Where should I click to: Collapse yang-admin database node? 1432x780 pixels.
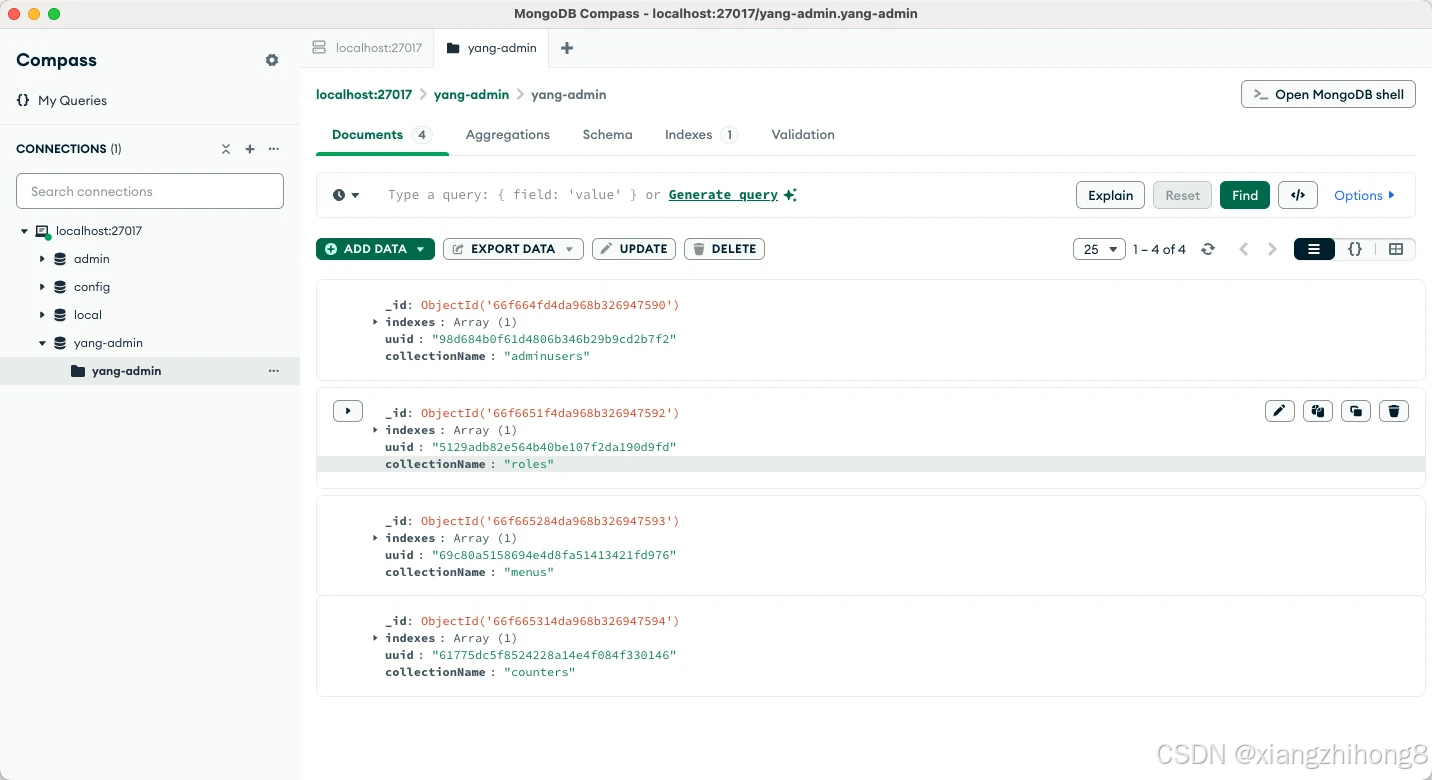coord(42,343)
